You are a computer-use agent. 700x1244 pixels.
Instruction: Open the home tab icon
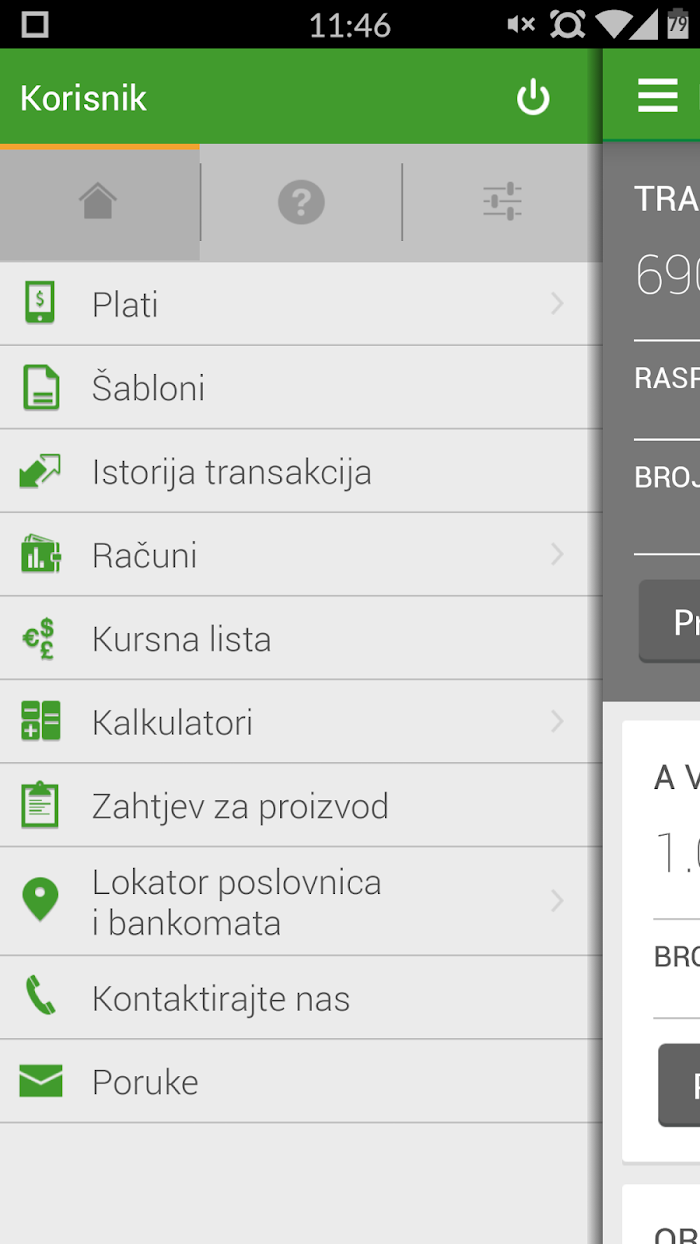(99, 202)
